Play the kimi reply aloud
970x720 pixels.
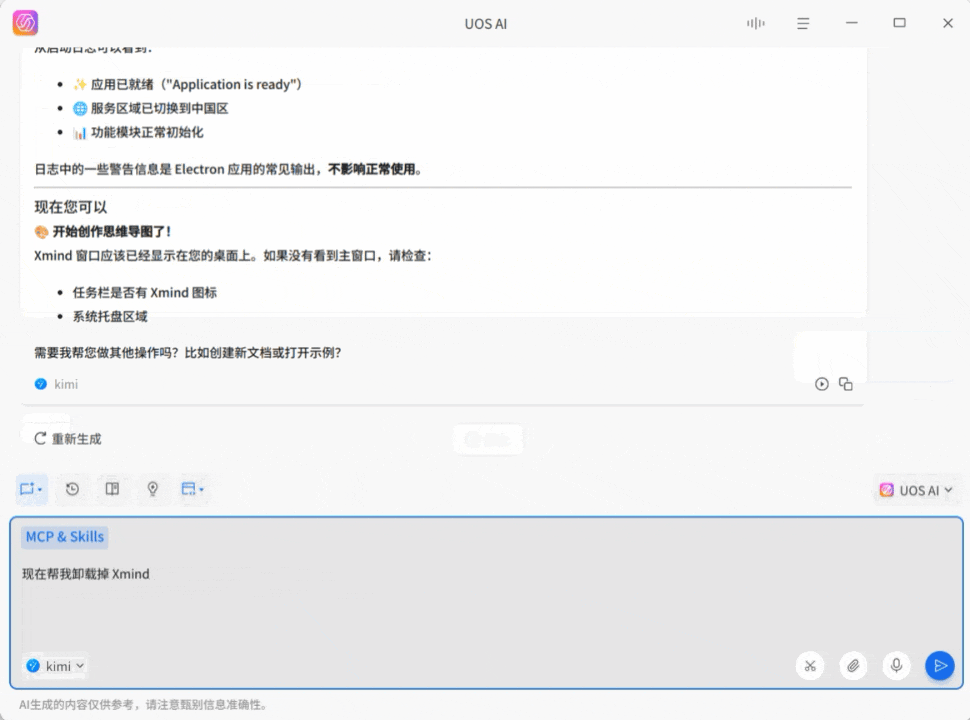point(822,384)
